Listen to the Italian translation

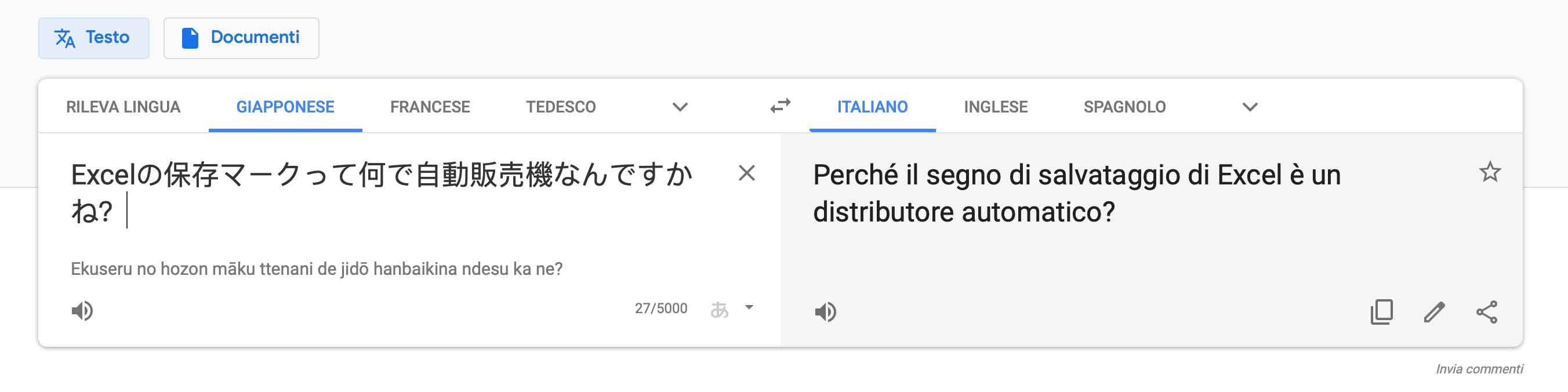pos(825,311)
